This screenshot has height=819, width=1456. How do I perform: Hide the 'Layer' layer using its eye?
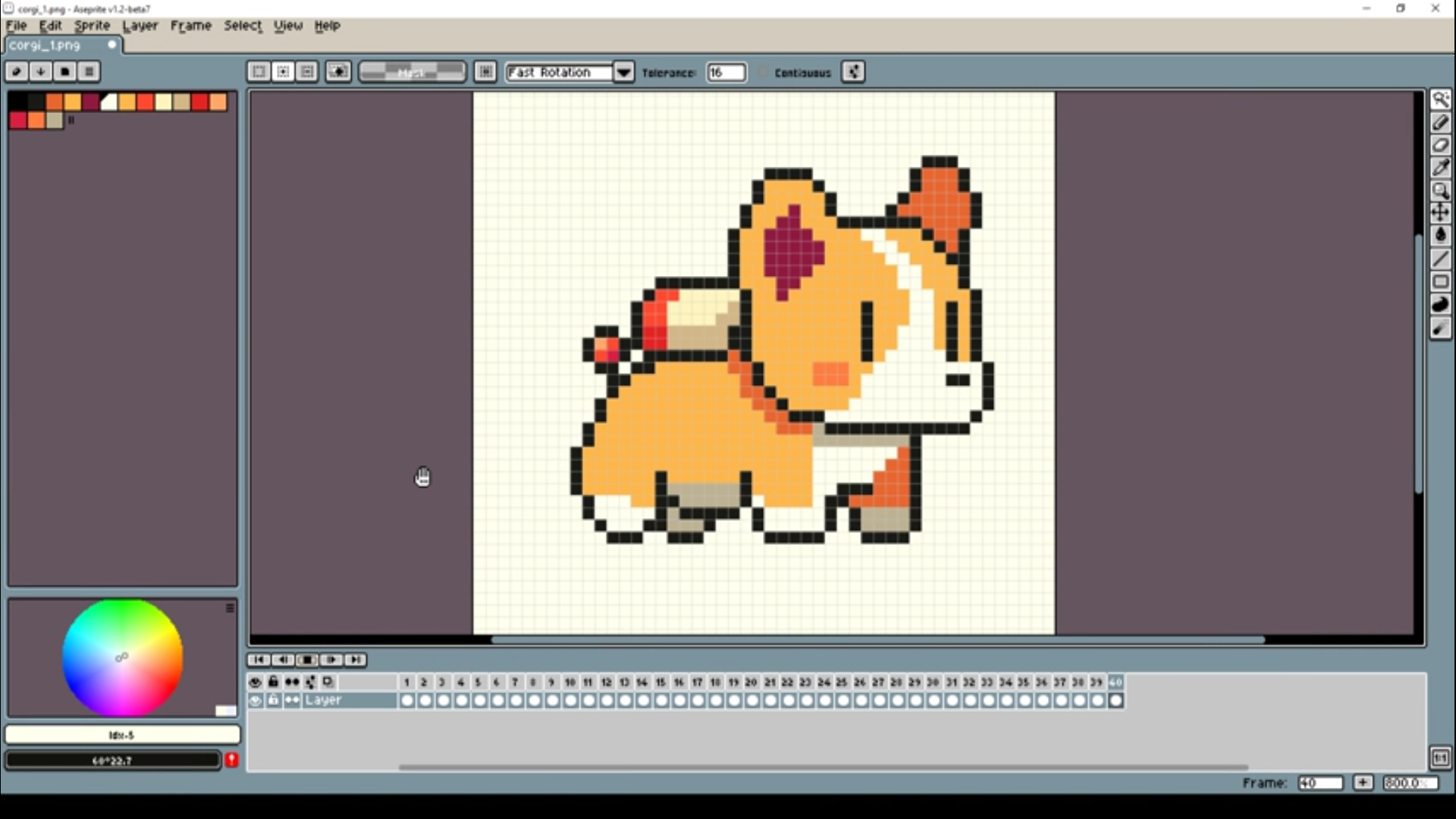pos(256,700)
